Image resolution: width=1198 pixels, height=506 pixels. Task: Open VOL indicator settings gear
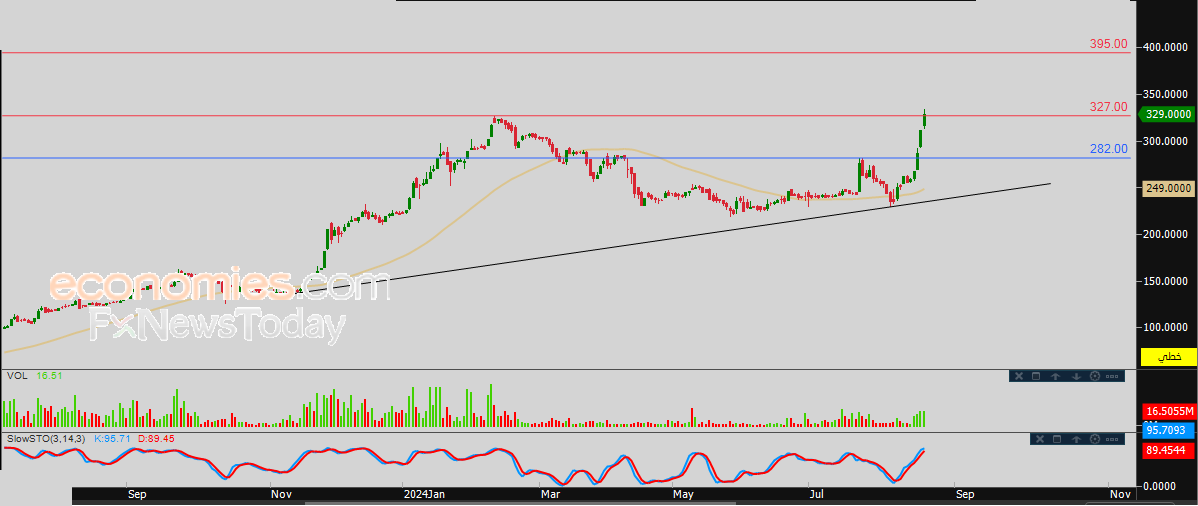click(1095, 376)
